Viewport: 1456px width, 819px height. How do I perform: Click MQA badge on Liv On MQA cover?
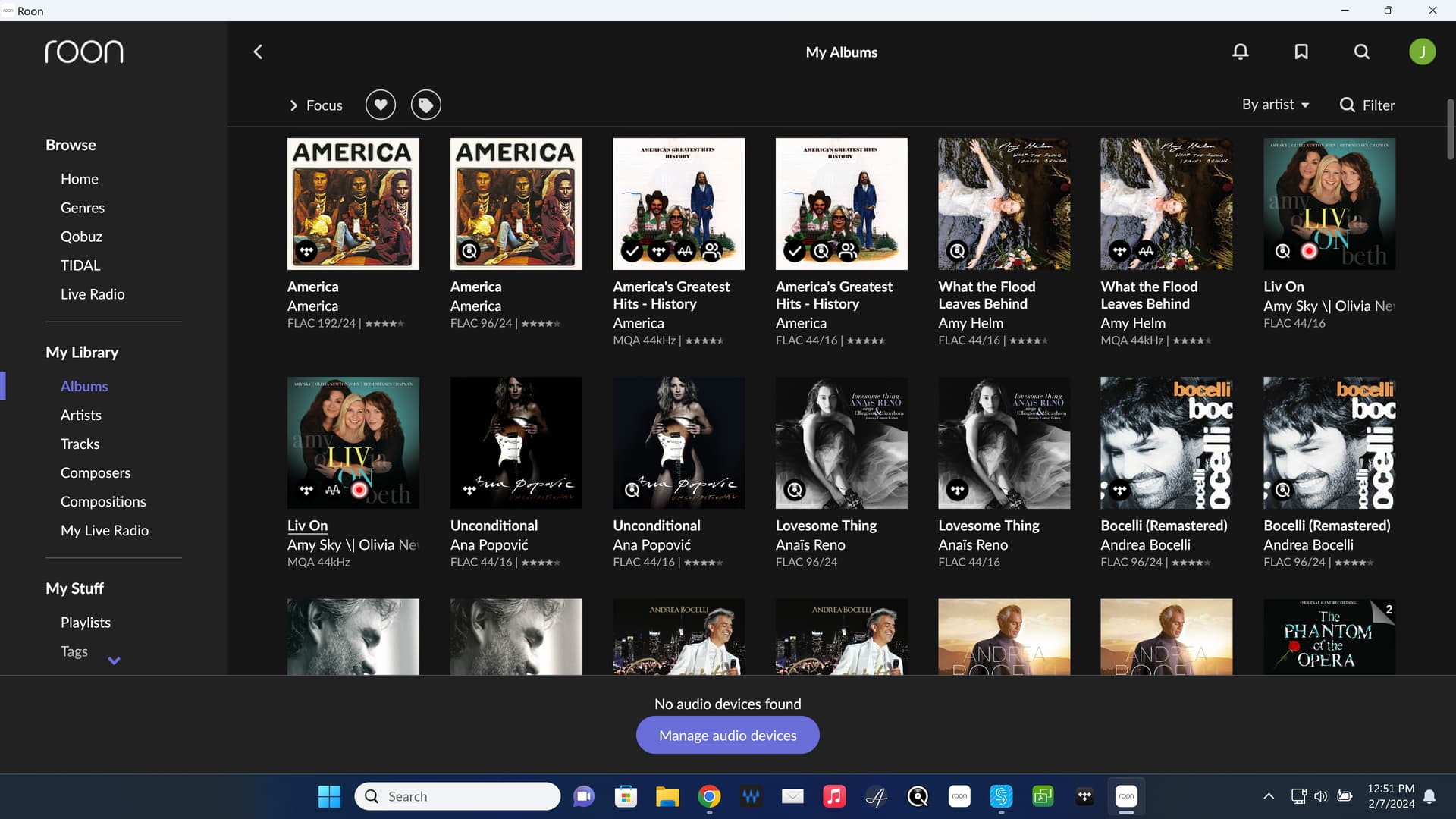[333, 490]
